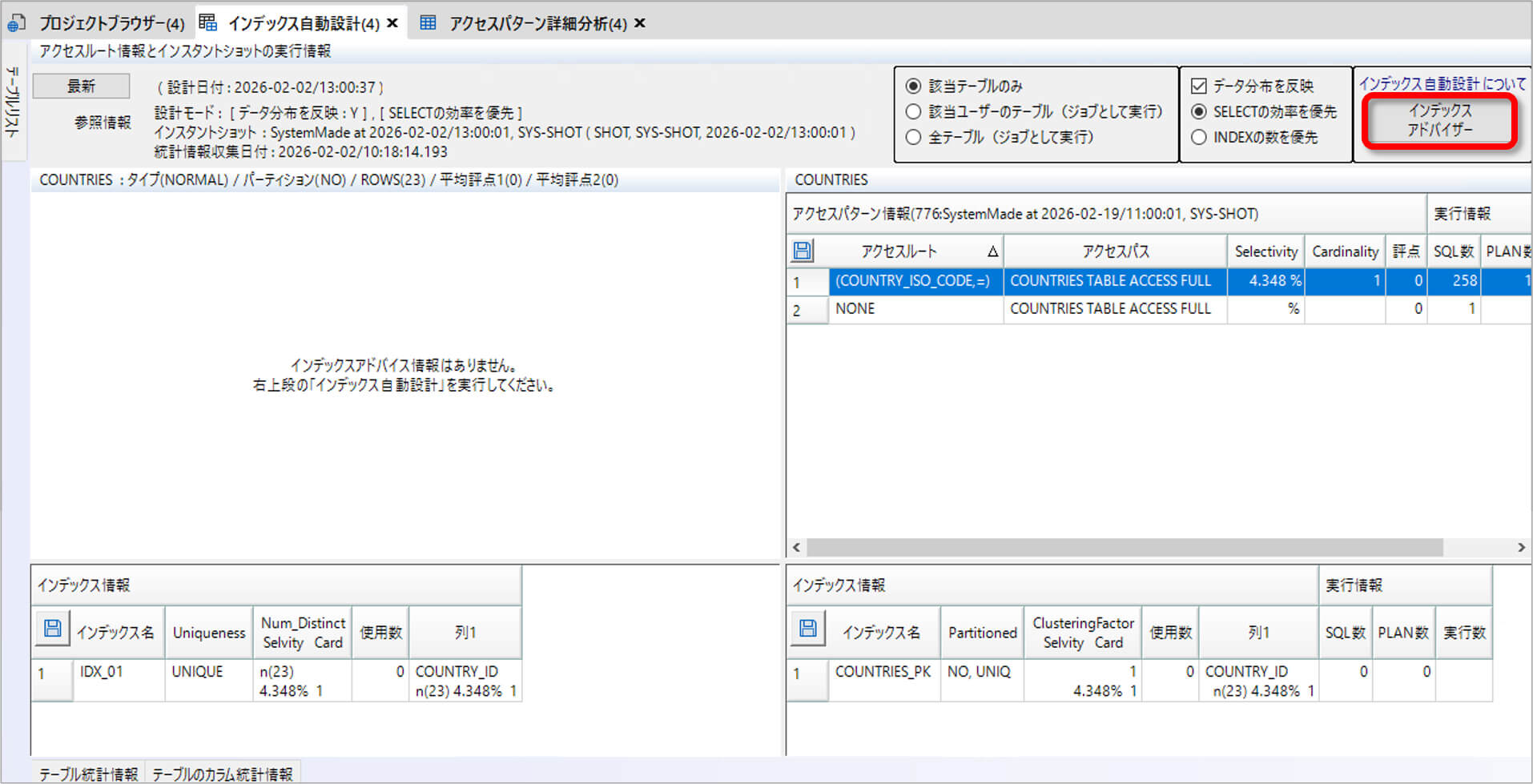Uncheck the データ分布を反映 checkbox
Image resolution: width=1533 pixels, height=784 pixels.
[1199, 86]
